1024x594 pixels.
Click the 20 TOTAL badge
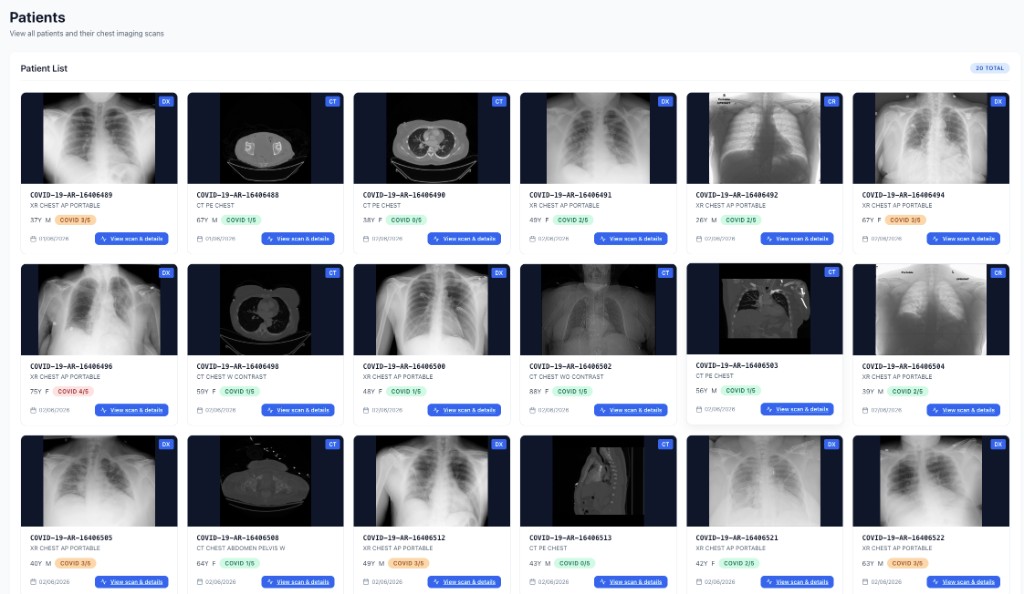989,68
